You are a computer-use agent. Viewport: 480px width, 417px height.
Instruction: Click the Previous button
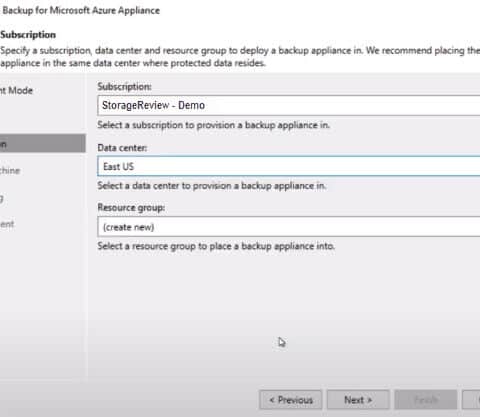click(x=291, y=400)
